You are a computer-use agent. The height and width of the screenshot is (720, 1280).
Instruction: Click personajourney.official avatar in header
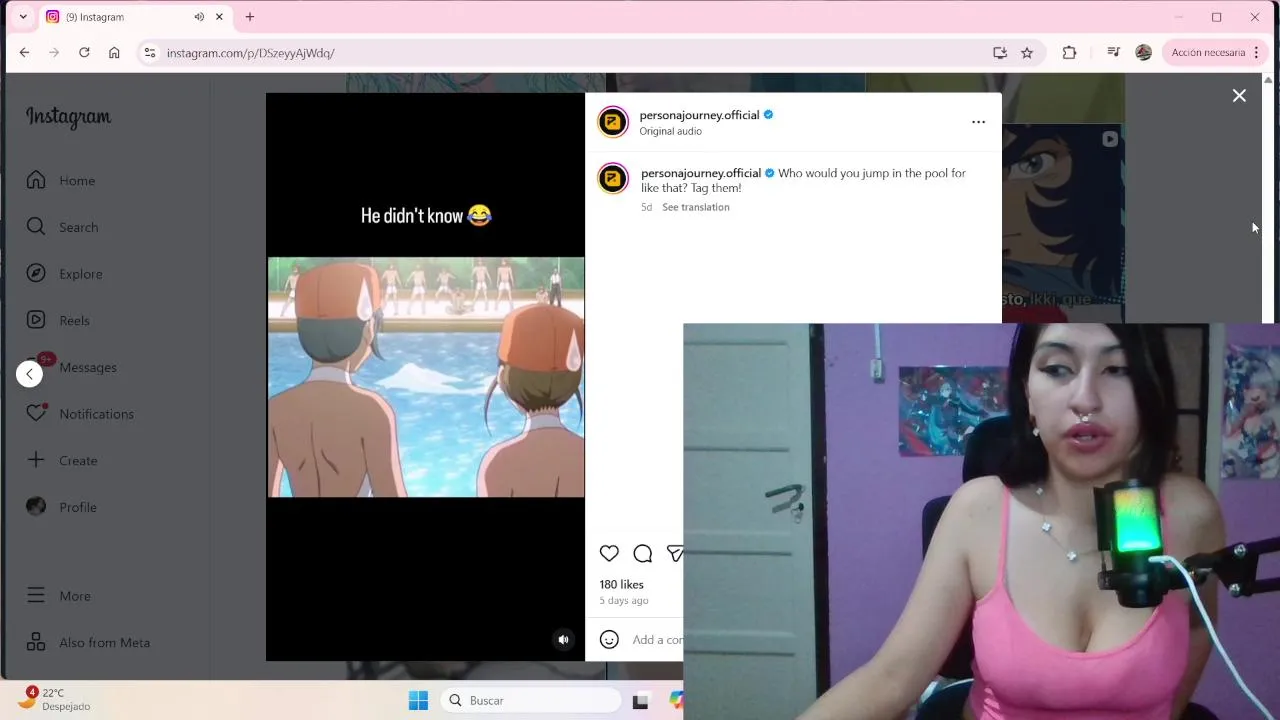coord(613,122)
